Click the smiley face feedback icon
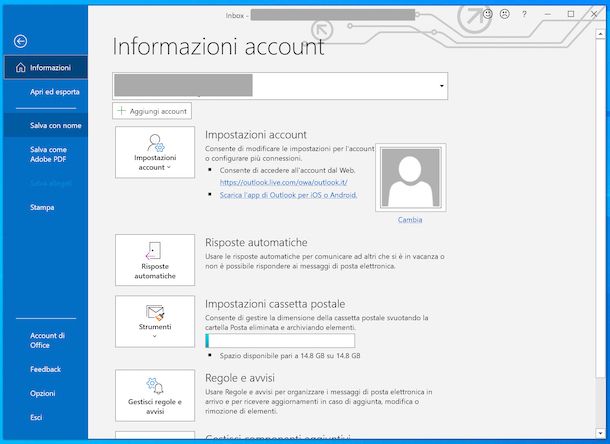 [x=488, y=14]
